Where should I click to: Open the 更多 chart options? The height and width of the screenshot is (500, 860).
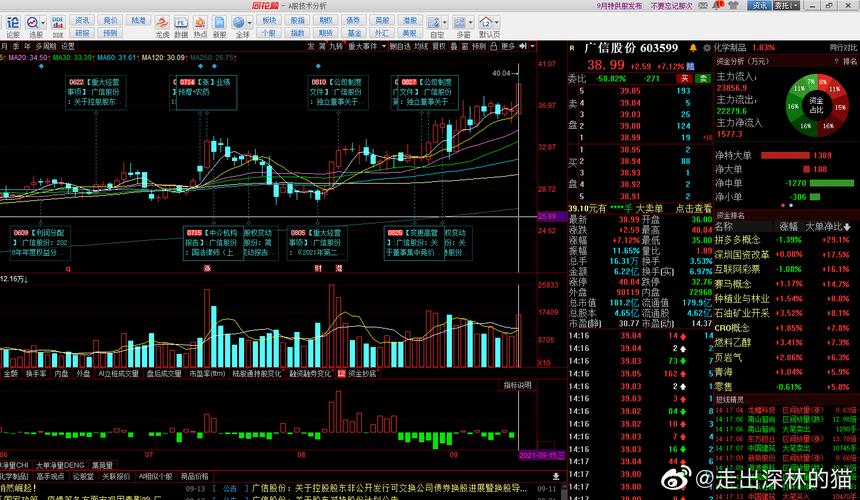pos(508,47)
